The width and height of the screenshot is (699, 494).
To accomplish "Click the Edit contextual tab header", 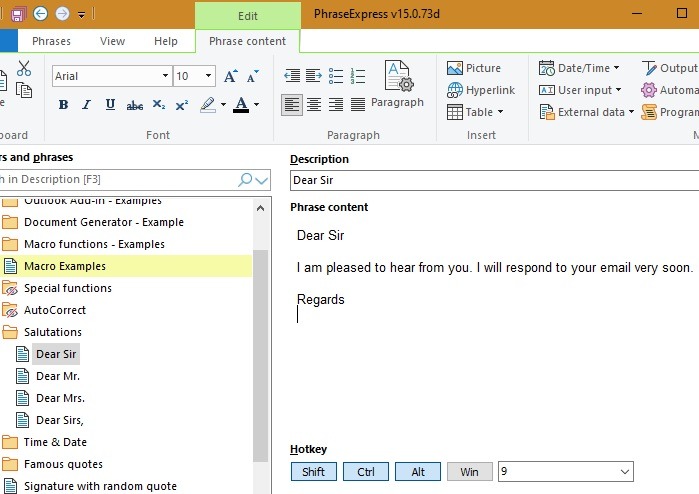I will pyautogui.click(x=248, y=16).
